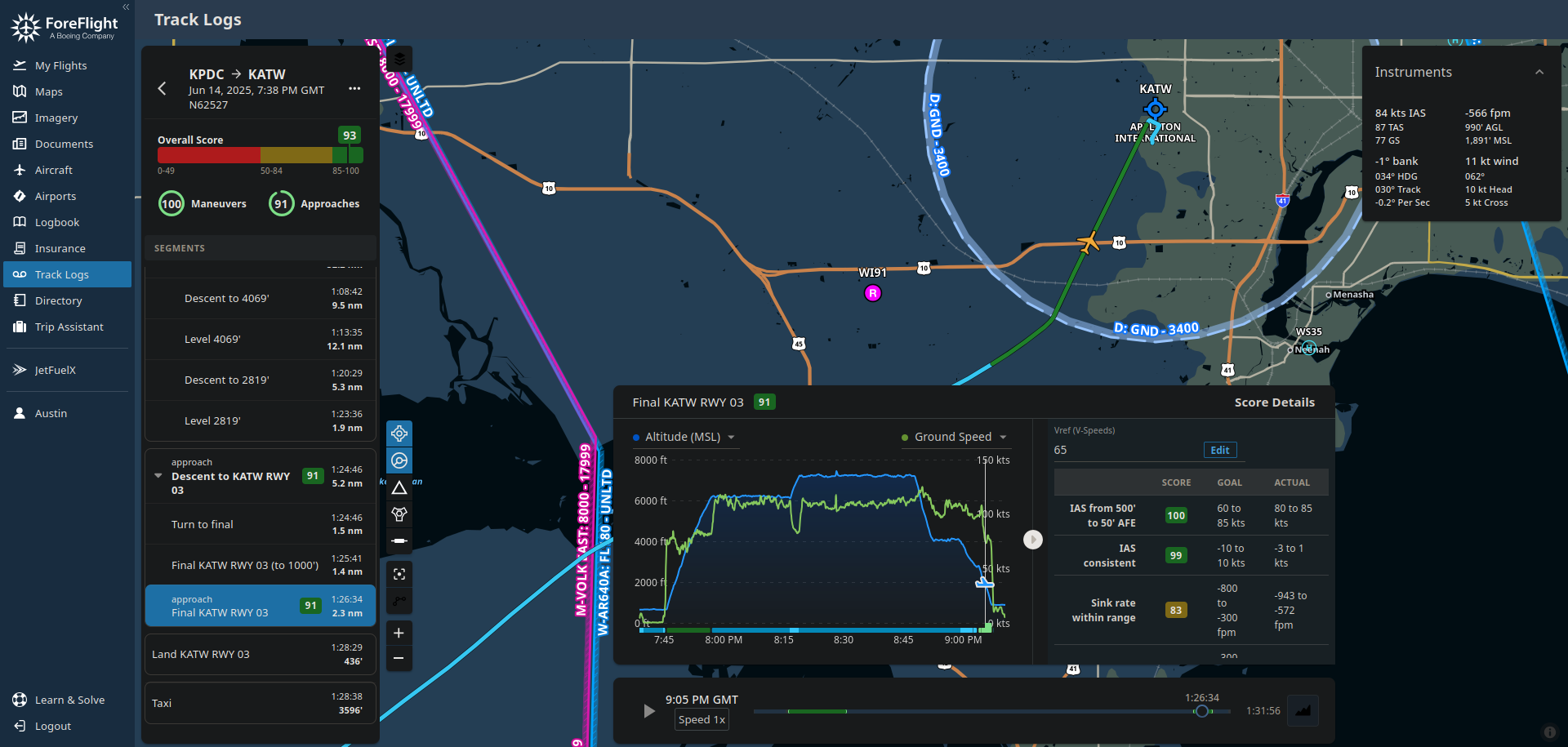Open Maps in sidebar
Viewport: 1568px width, 747px height.
coord(67,91)
